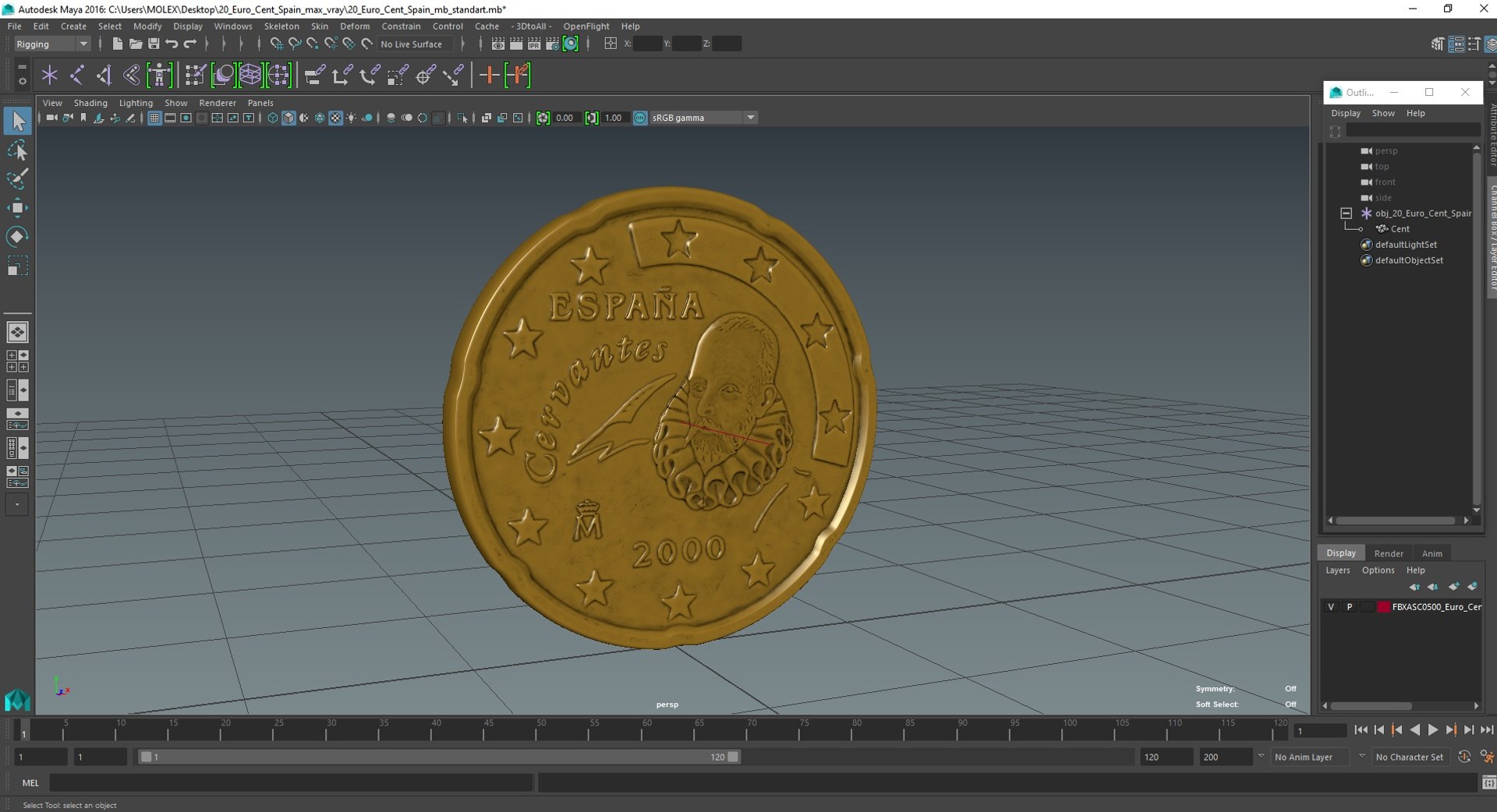Create a new scene file
Viewport: 1497px width, 812px height.
click(x=117, y=44)
